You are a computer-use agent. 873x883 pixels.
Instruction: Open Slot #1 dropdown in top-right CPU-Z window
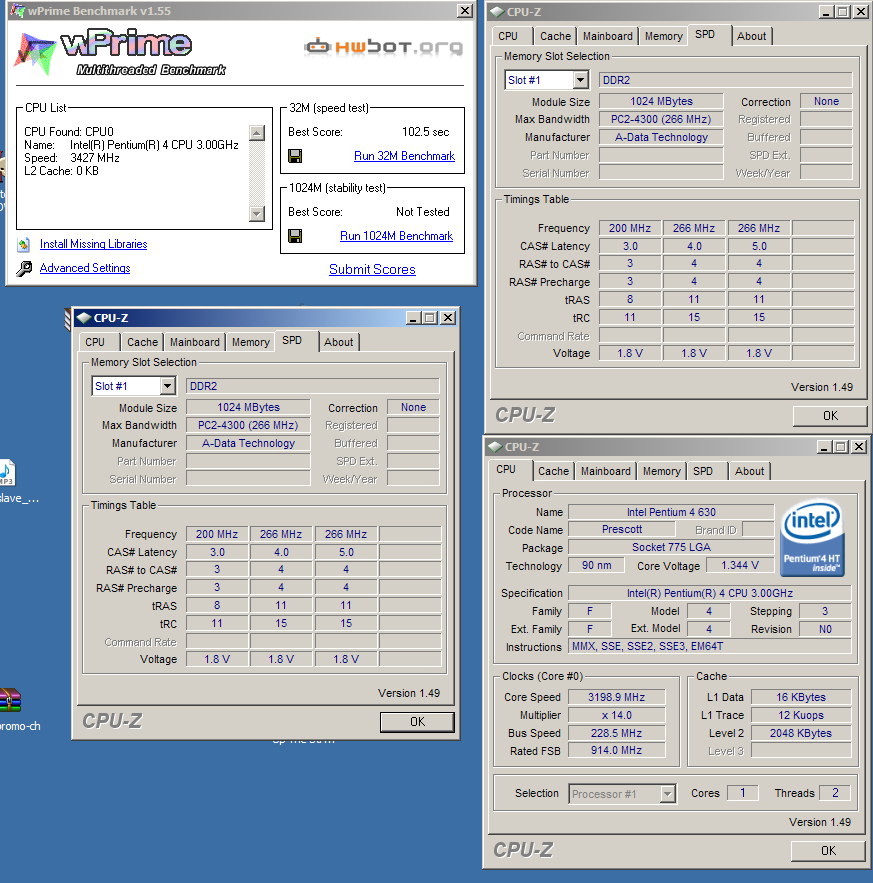581,80
